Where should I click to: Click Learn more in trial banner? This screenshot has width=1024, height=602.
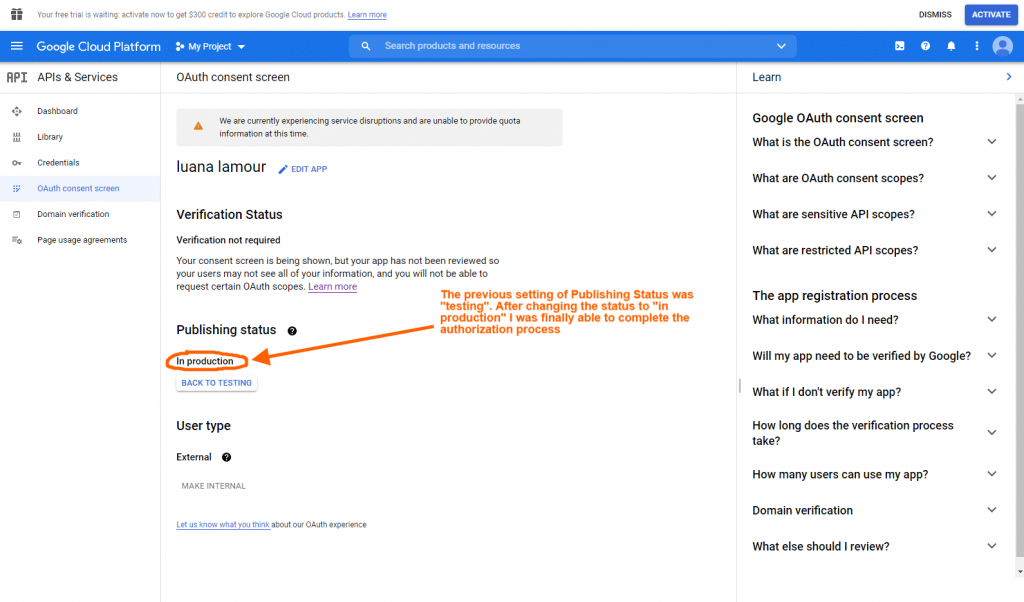367,14
